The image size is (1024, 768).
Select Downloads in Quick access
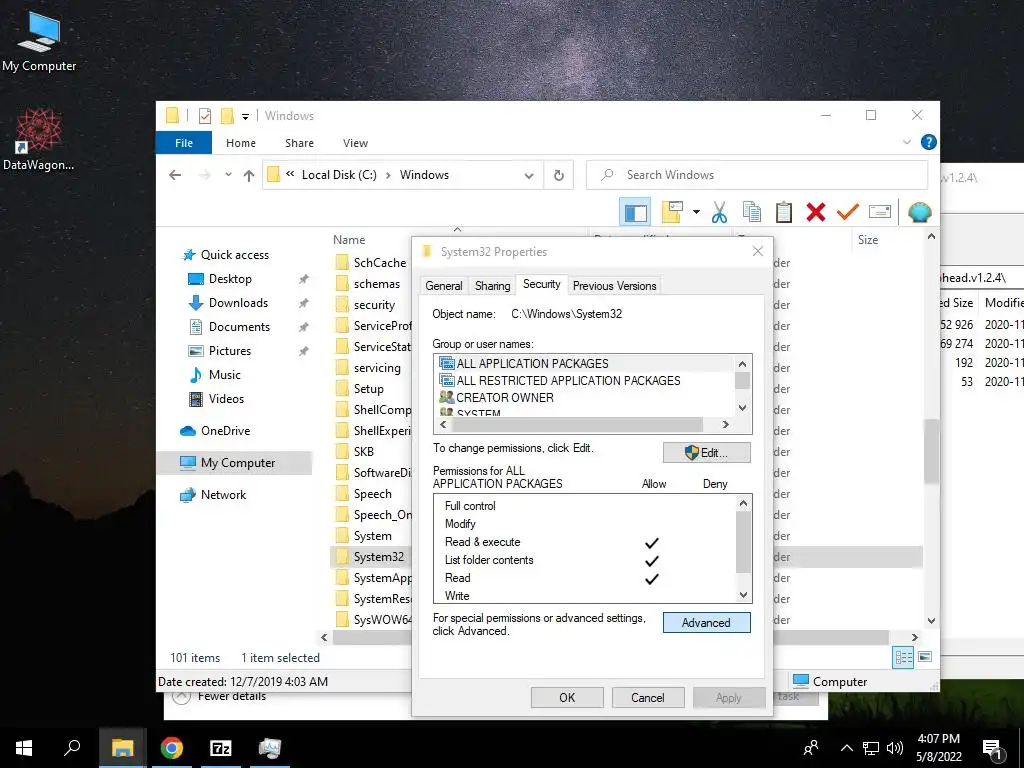(x=238, y=303)
